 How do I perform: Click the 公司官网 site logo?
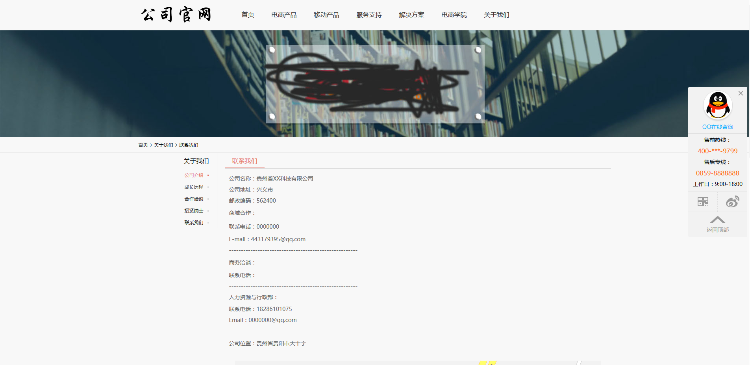point(176,15)
